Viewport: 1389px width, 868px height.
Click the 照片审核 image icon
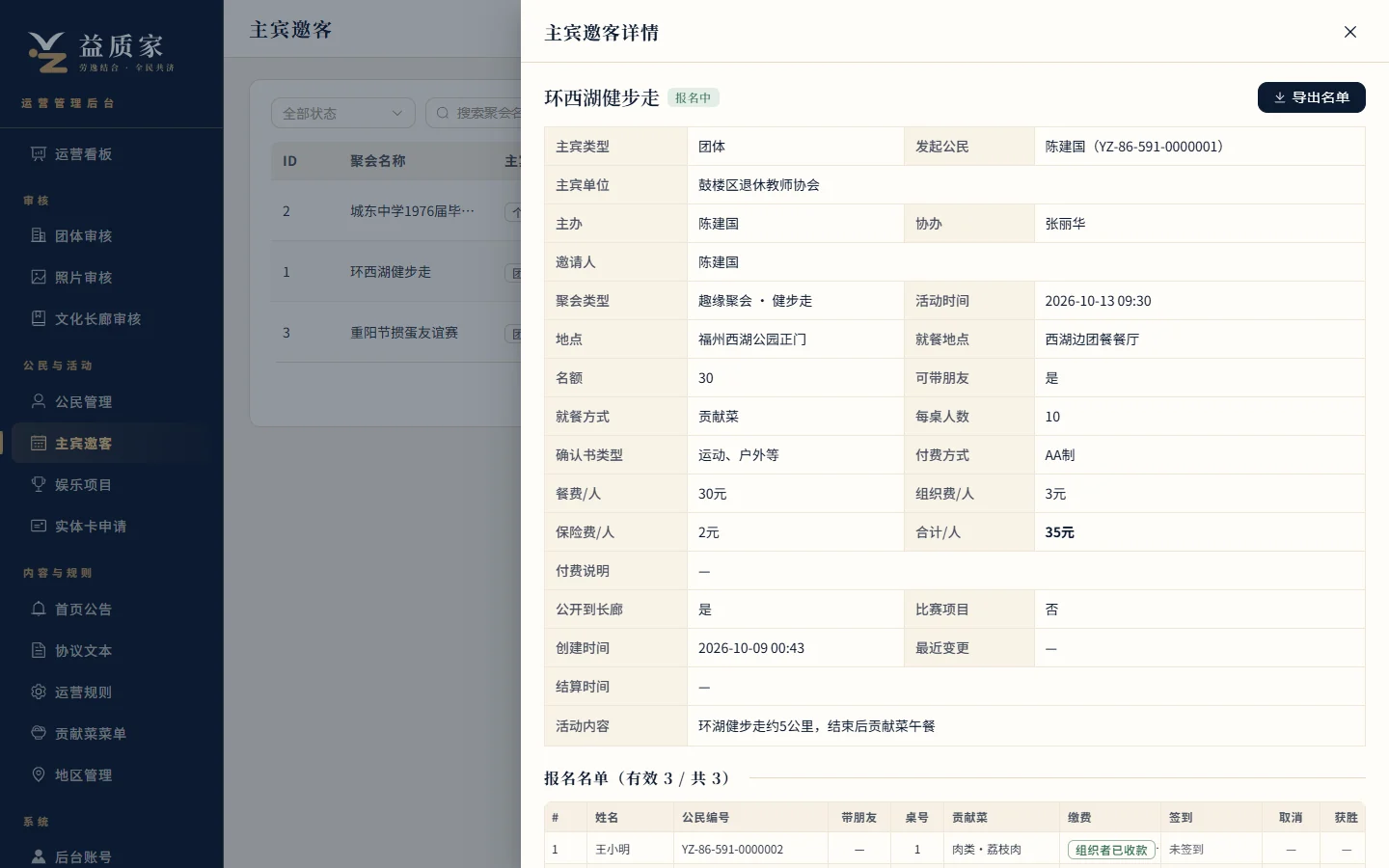click(39, 277)
